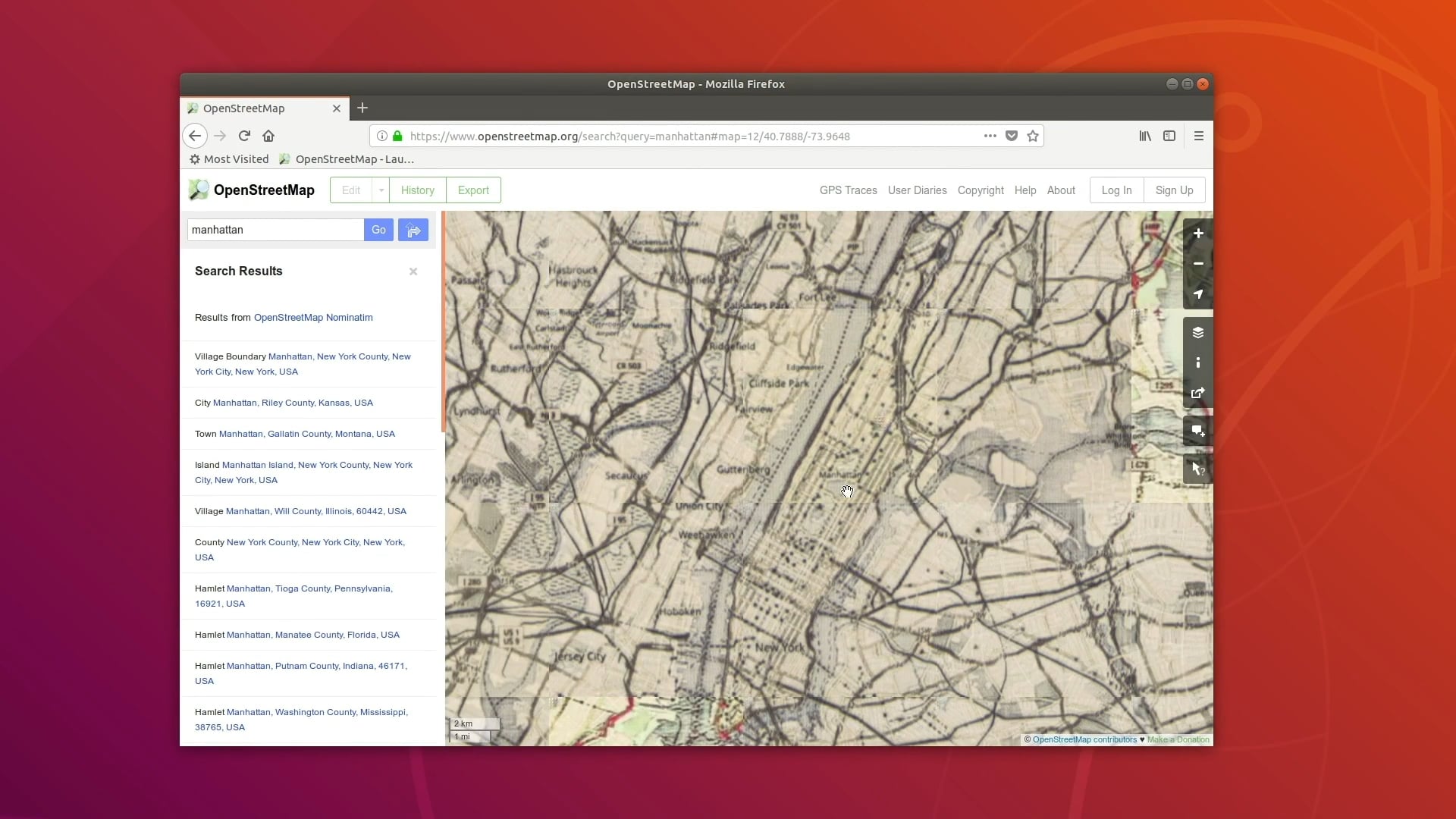This screenshot has height=819, width=1456.
Task: Toggle bookmark star for this page
Action: [1032, 136]
